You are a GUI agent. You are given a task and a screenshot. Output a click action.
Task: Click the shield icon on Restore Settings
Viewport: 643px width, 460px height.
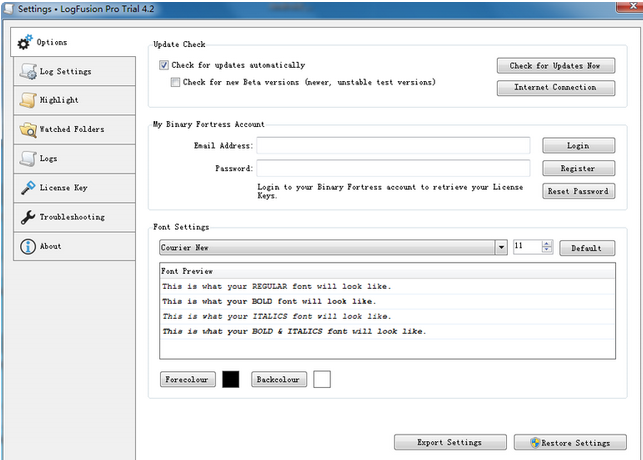pyautogui.click(x=535, y=442)
